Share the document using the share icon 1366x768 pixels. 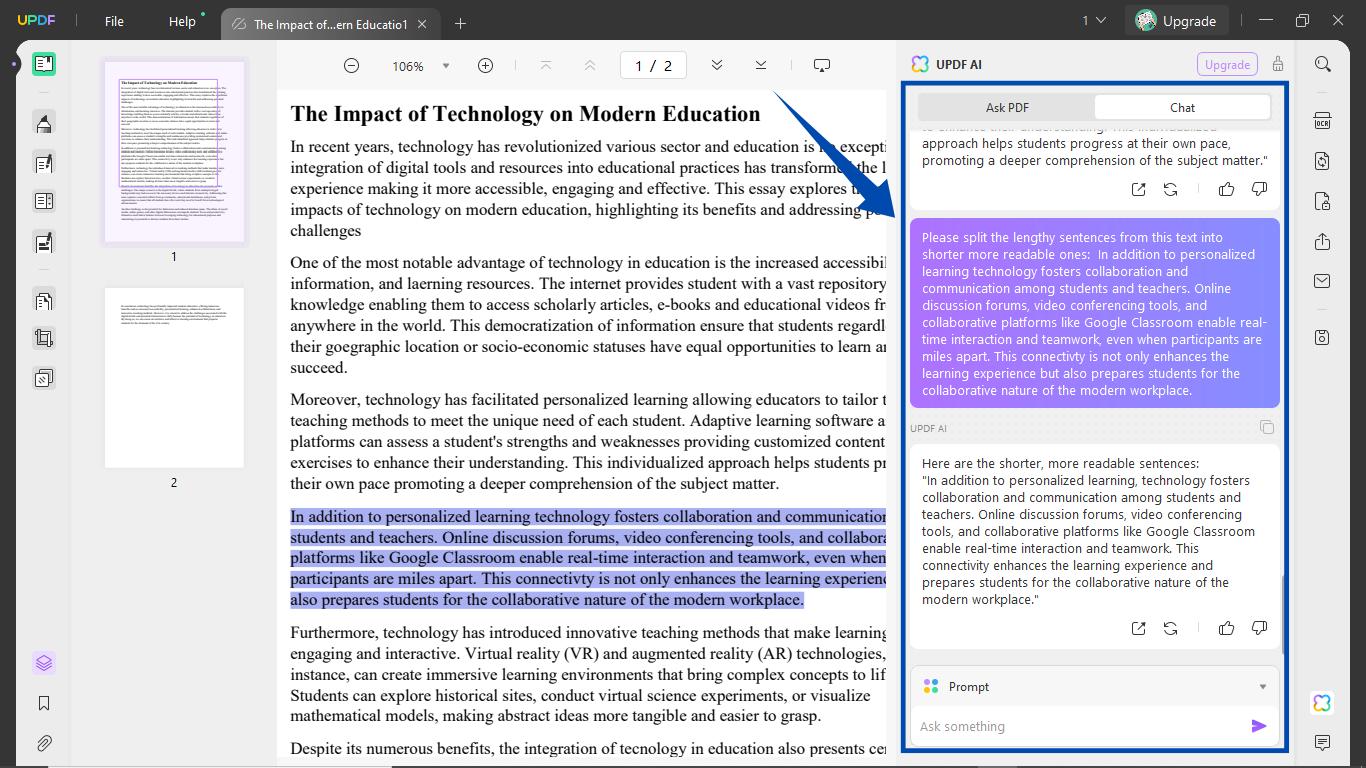tap(1322, 241)
